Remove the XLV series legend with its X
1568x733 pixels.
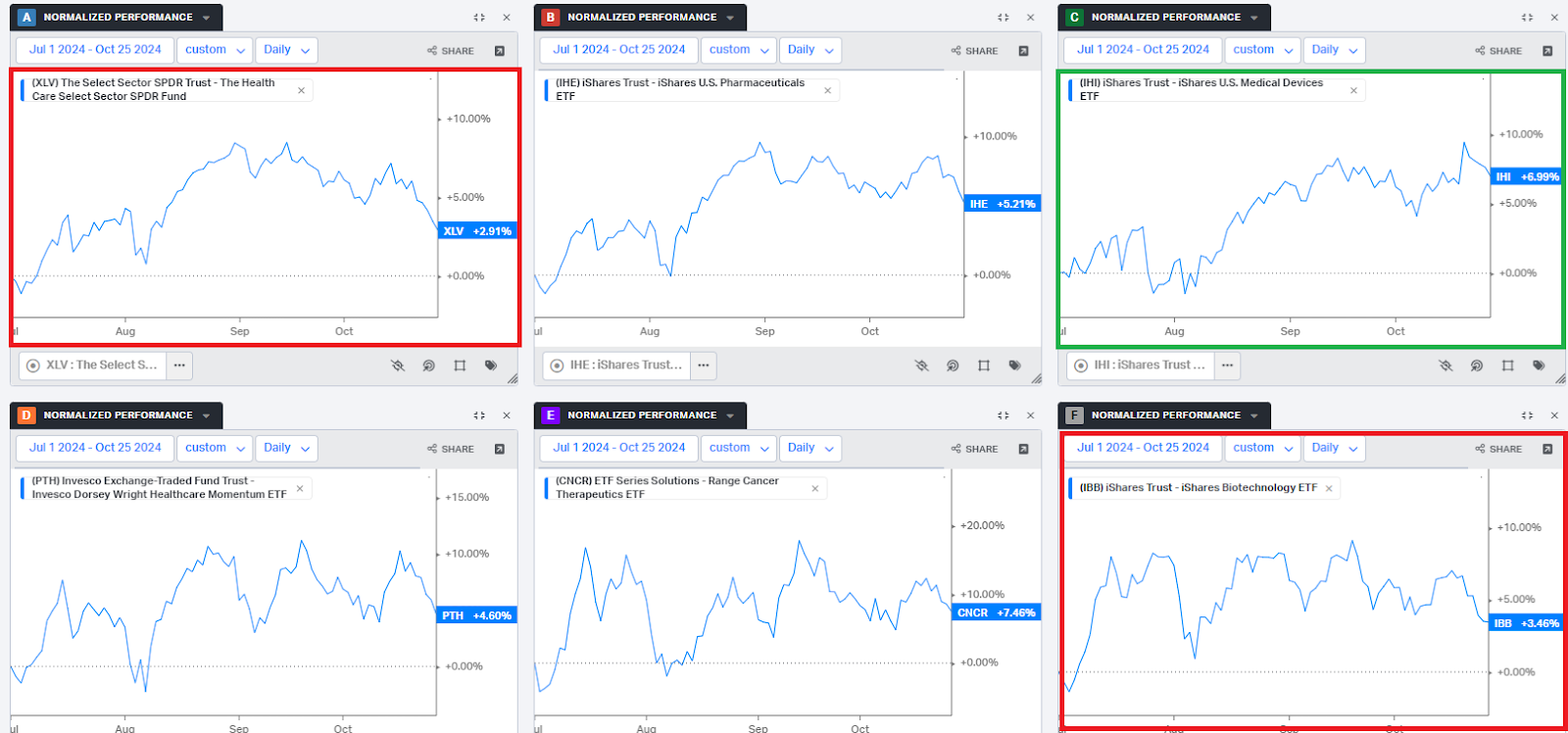[x=302, y=90]
